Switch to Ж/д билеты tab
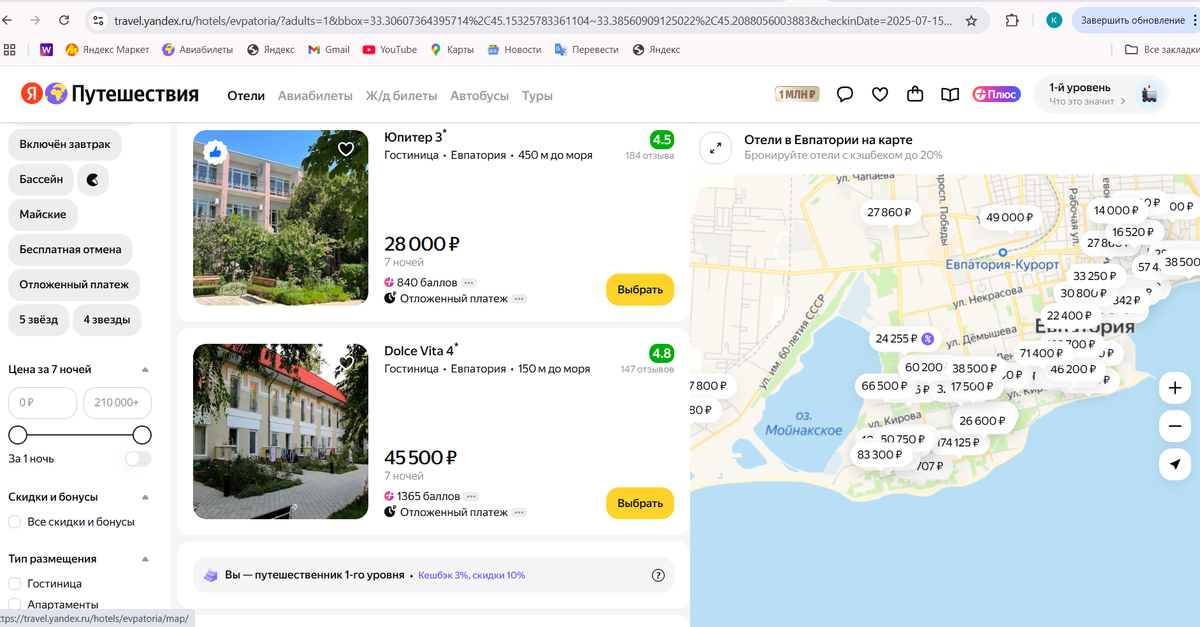 tap(402, 96)
